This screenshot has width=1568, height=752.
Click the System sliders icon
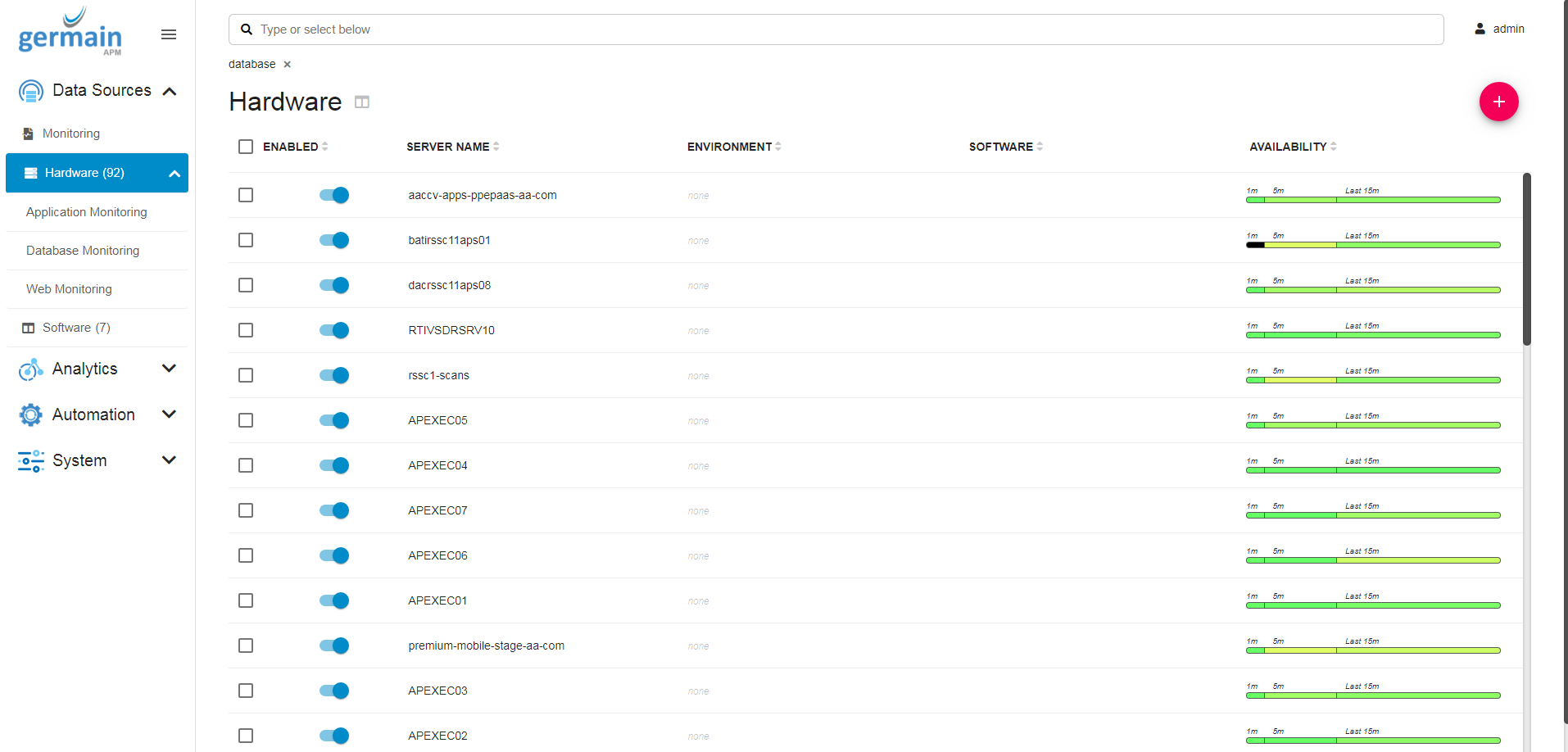point(30,461)
